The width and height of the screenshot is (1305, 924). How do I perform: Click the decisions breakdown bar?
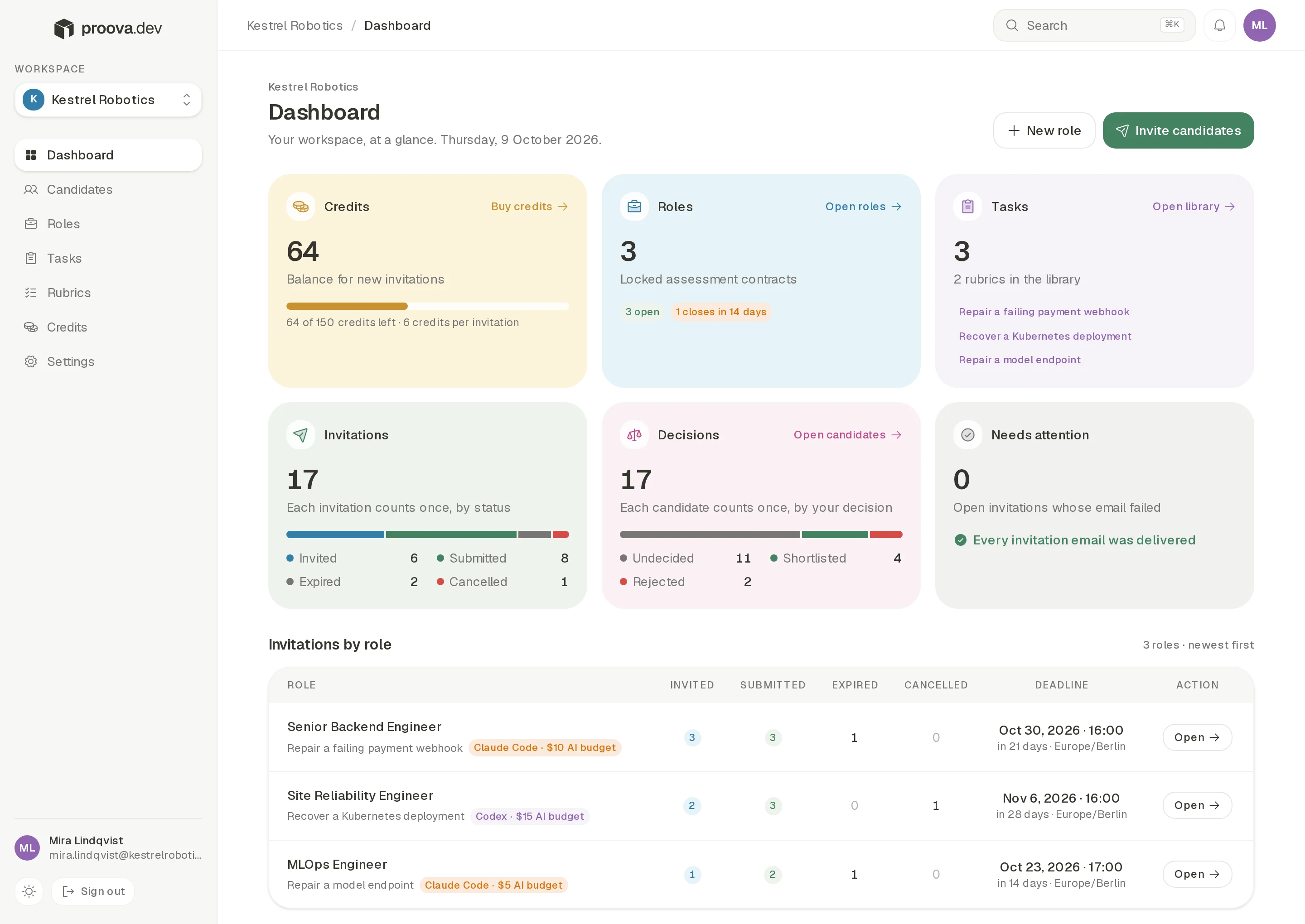[761, 534]
